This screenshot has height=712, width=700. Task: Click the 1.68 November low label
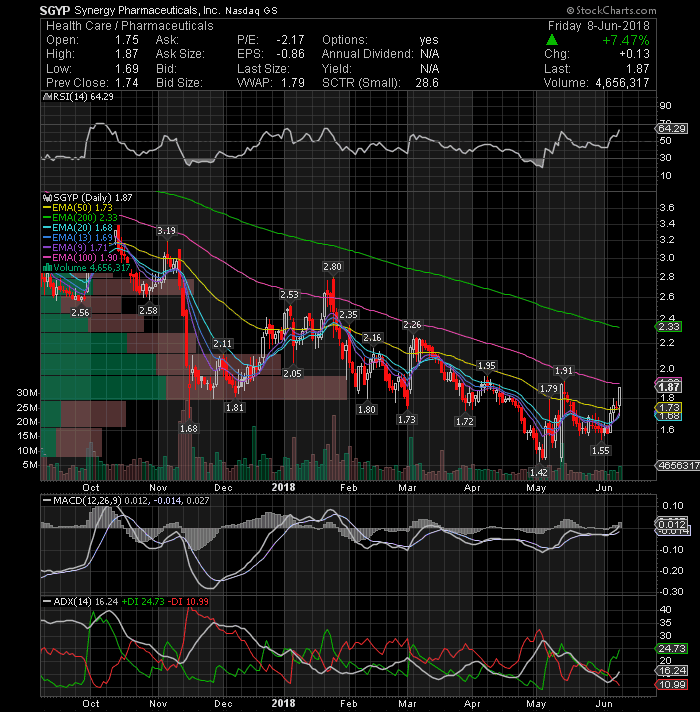(x=189, y=428)
